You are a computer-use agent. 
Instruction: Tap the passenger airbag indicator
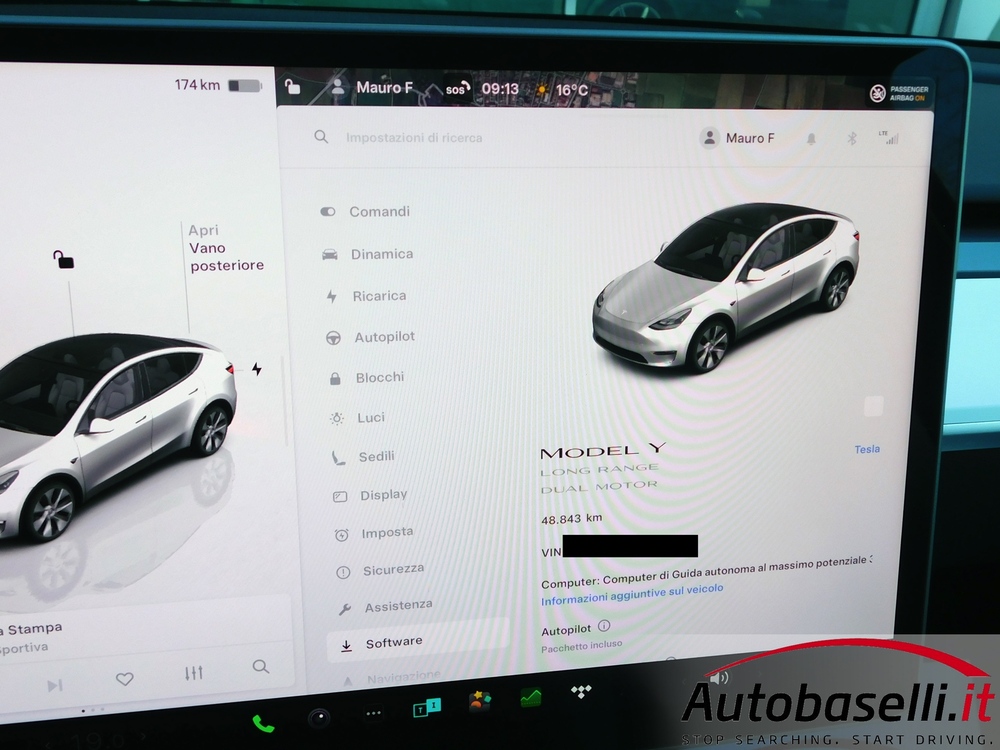pos(899,93)
